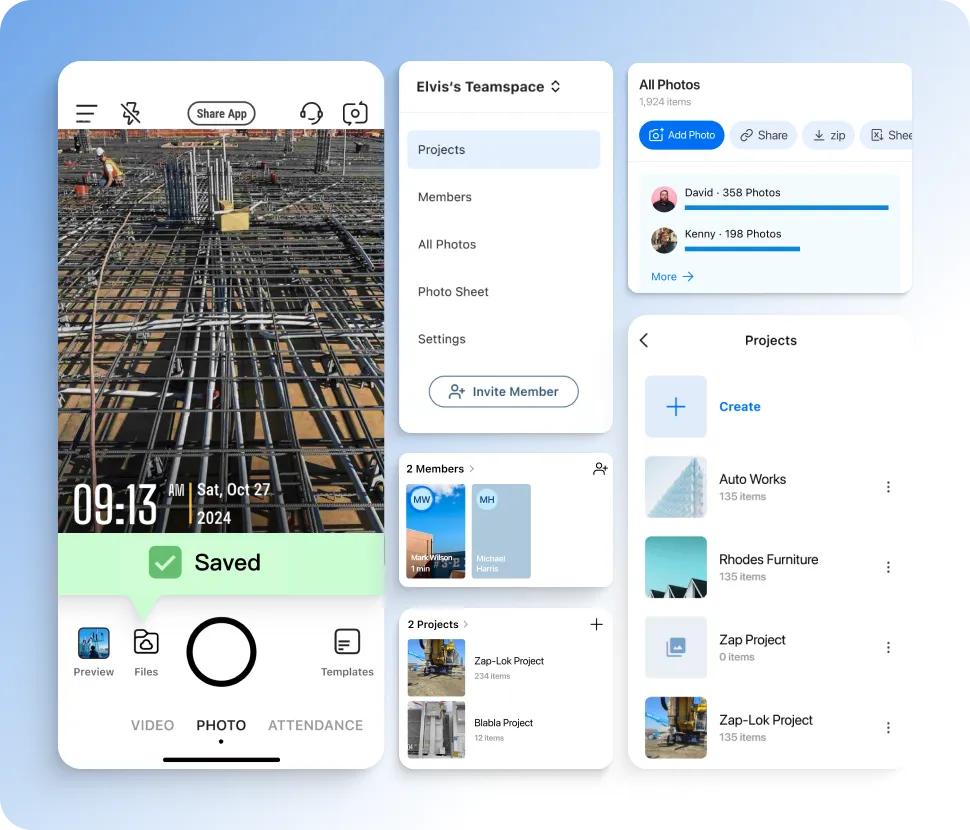
Task: Select Photo Sheet in the sidebar
Action: coord(453,292)
